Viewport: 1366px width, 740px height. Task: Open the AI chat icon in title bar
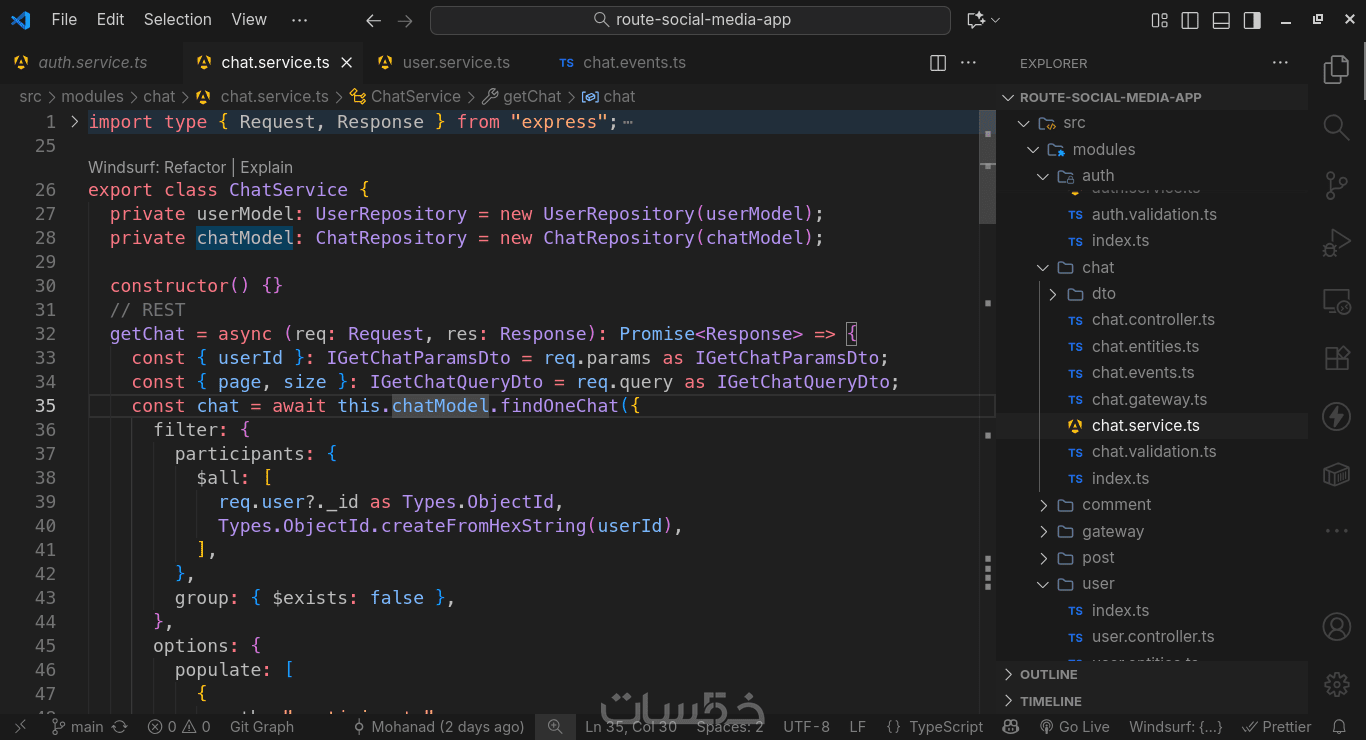click(976, 20)
